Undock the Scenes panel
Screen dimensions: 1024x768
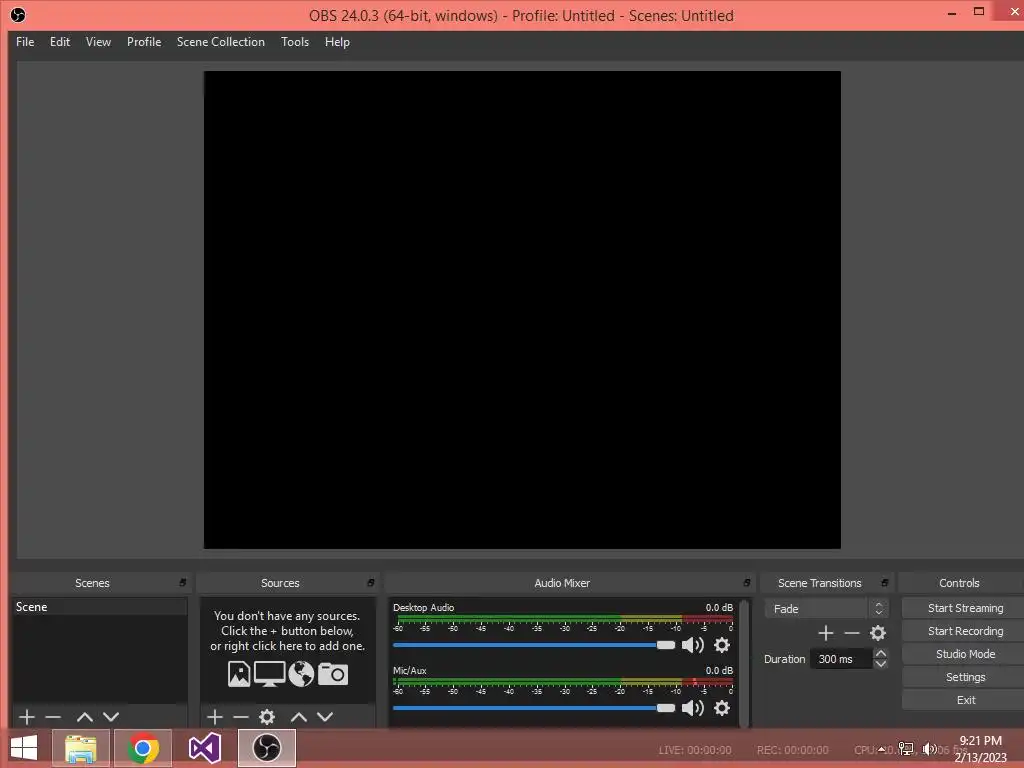coord(183,583)
